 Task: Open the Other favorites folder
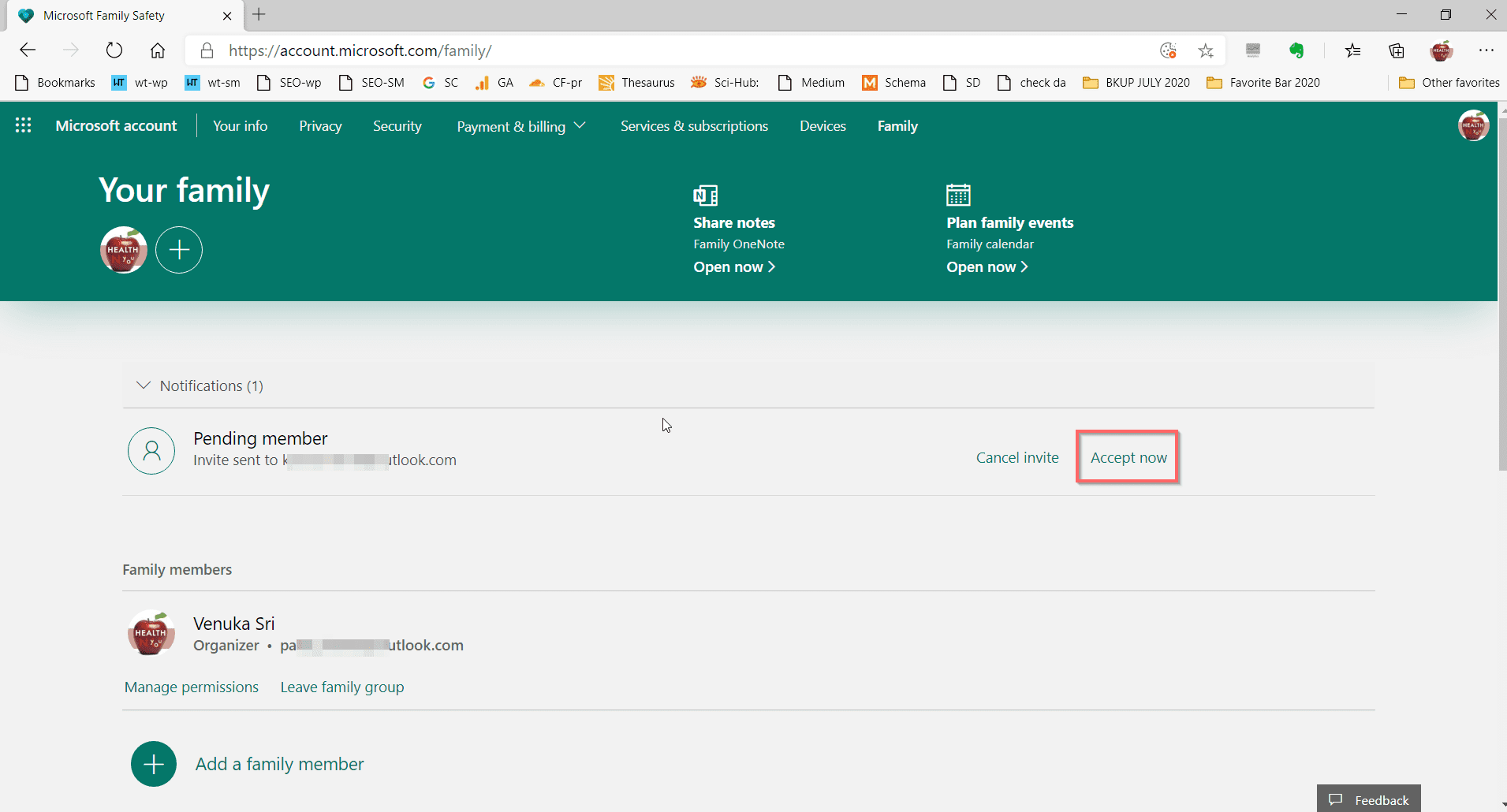click(1449, 83)
